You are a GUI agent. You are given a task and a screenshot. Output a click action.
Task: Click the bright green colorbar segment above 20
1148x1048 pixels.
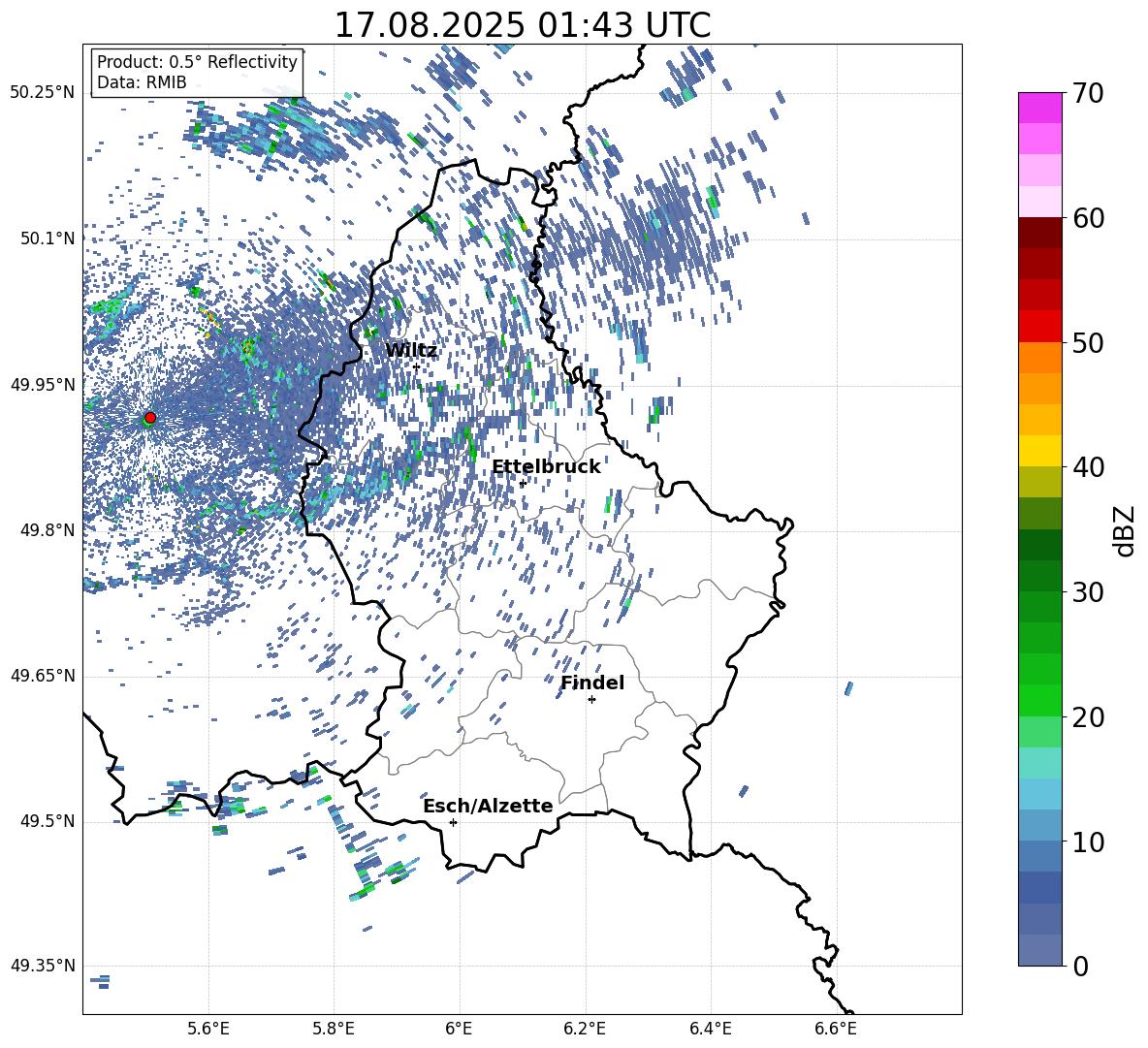pyautogui.click(x=1039, y=700)
